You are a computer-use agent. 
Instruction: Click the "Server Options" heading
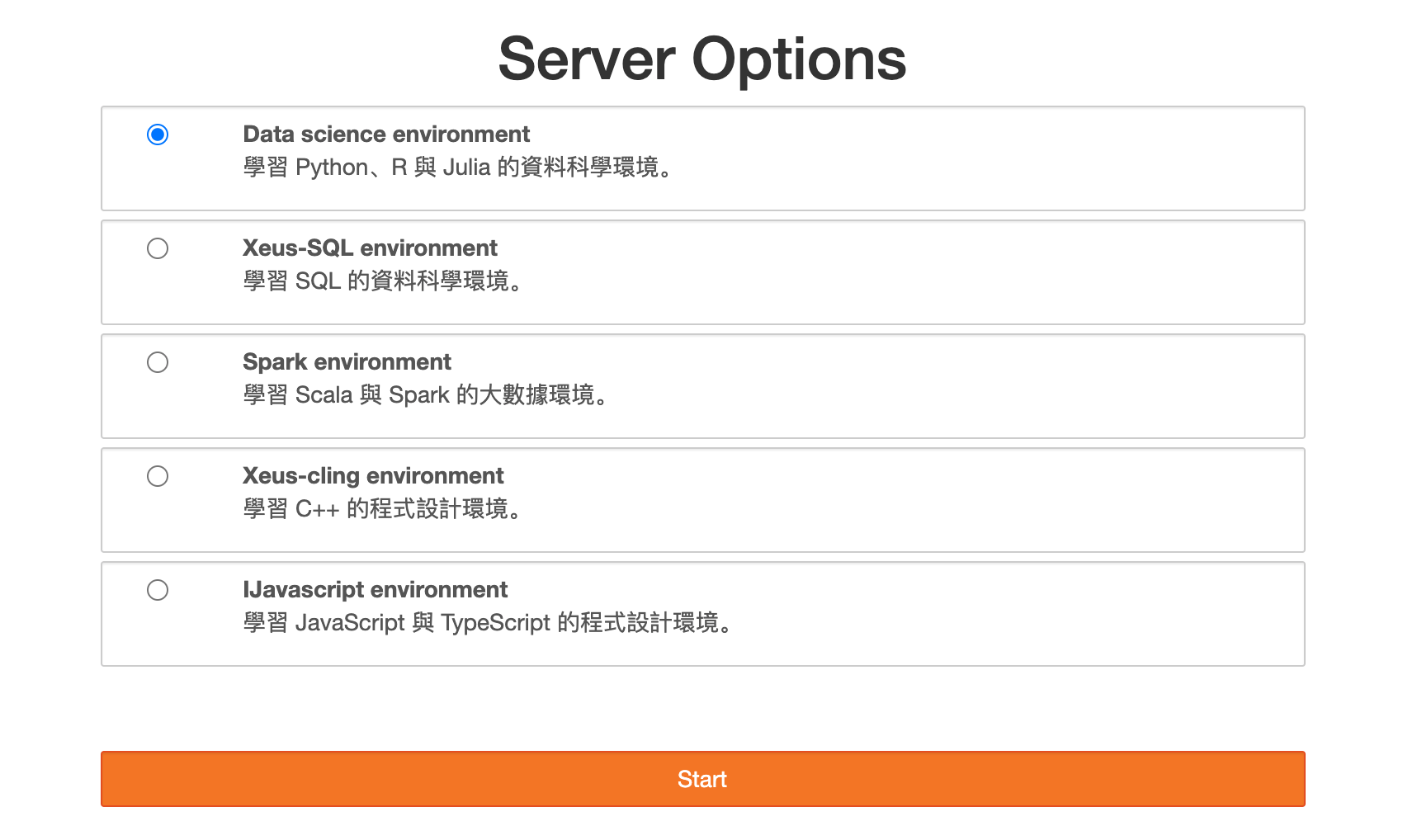coord(702,59)
